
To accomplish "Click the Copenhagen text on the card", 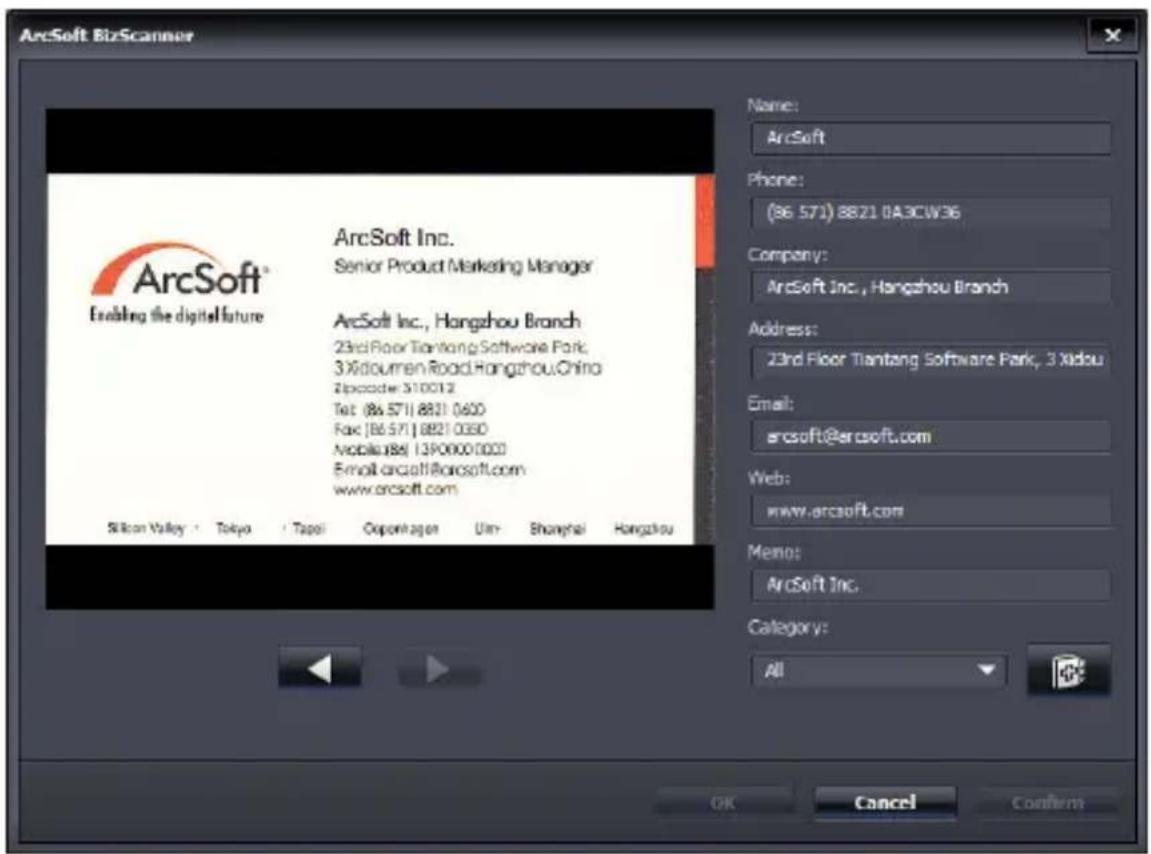I will [401, 529].
